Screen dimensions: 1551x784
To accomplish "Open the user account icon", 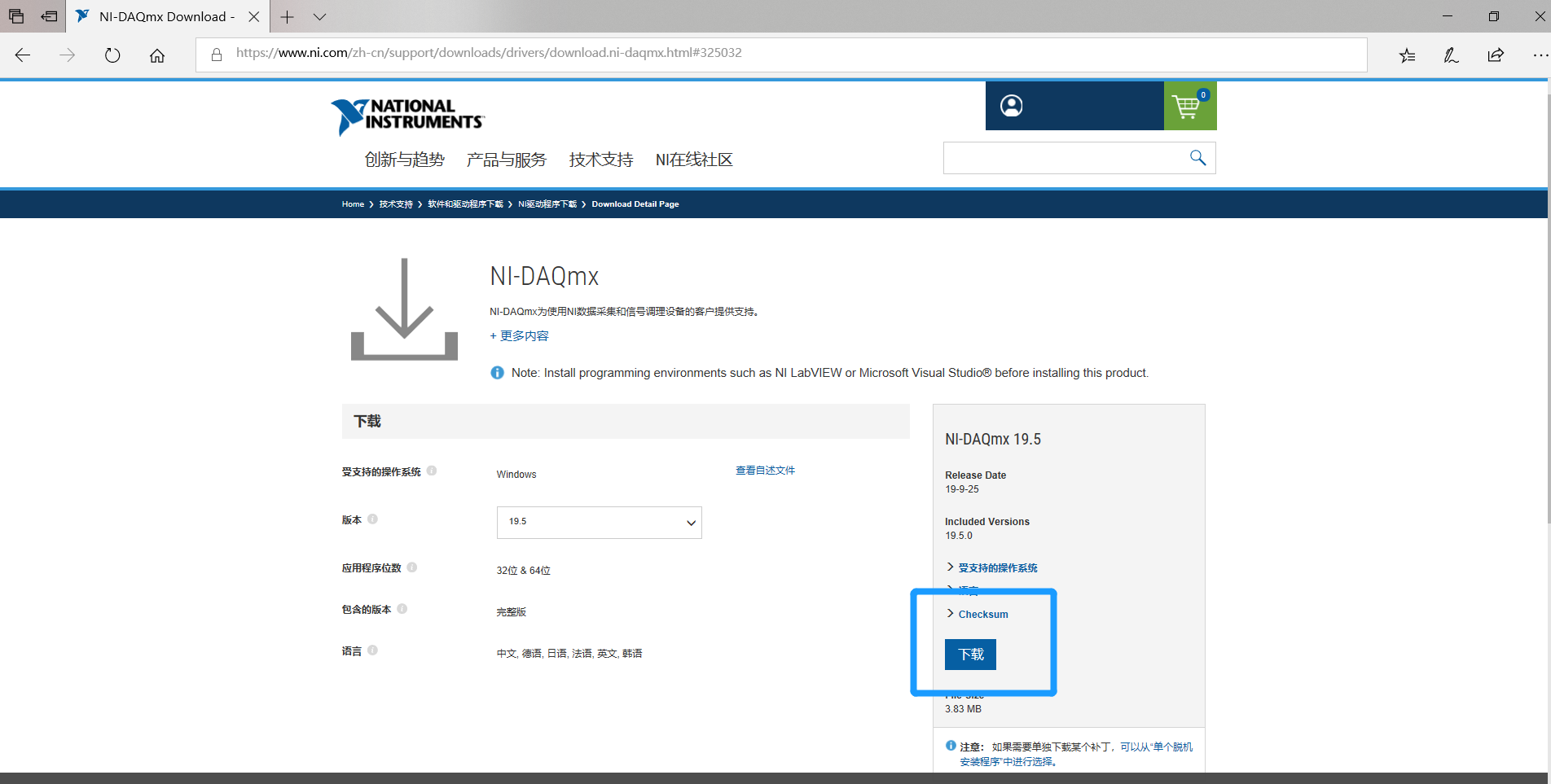I will click(x=1011, y=106).
